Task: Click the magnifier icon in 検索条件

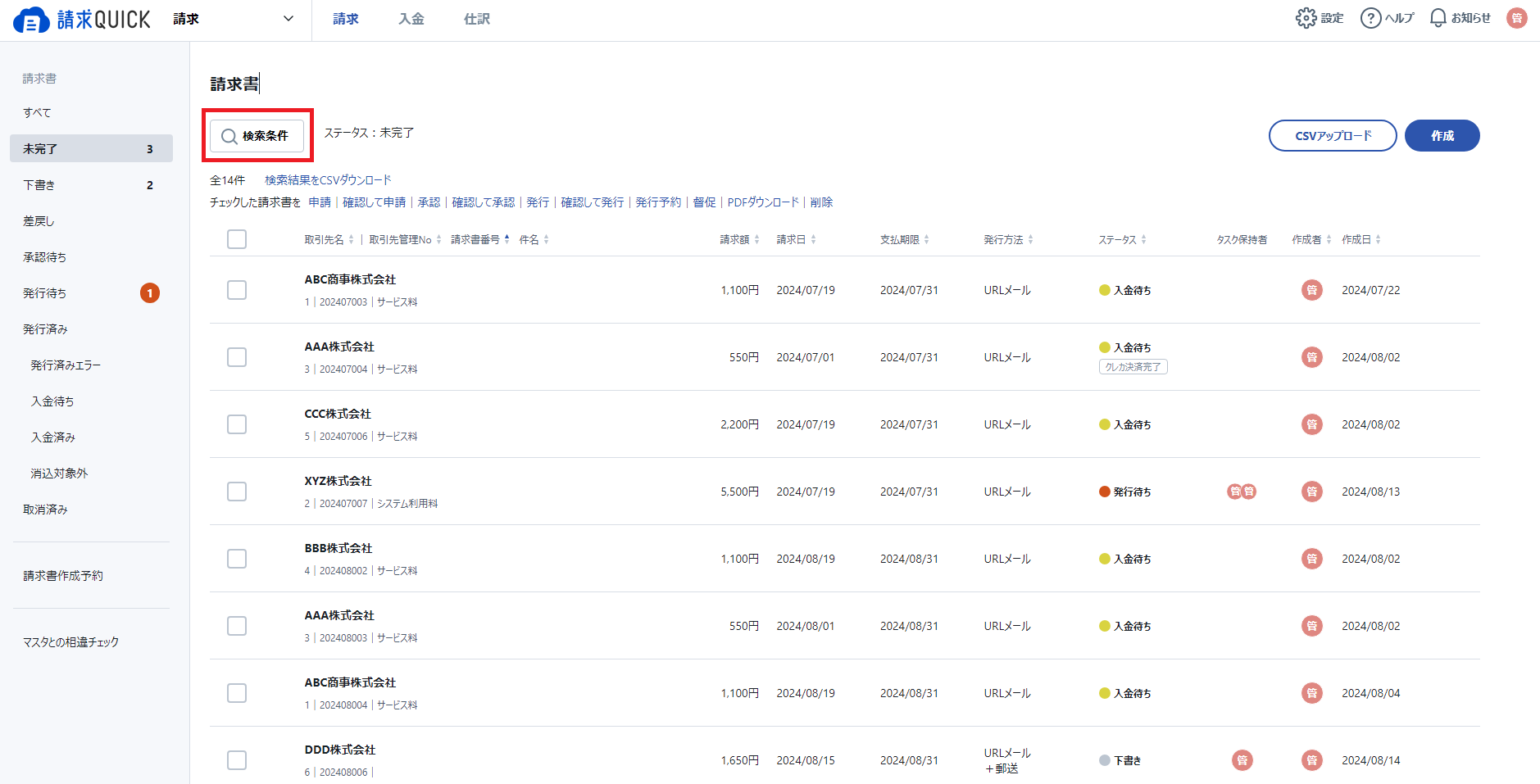Action: coord(229,136)
